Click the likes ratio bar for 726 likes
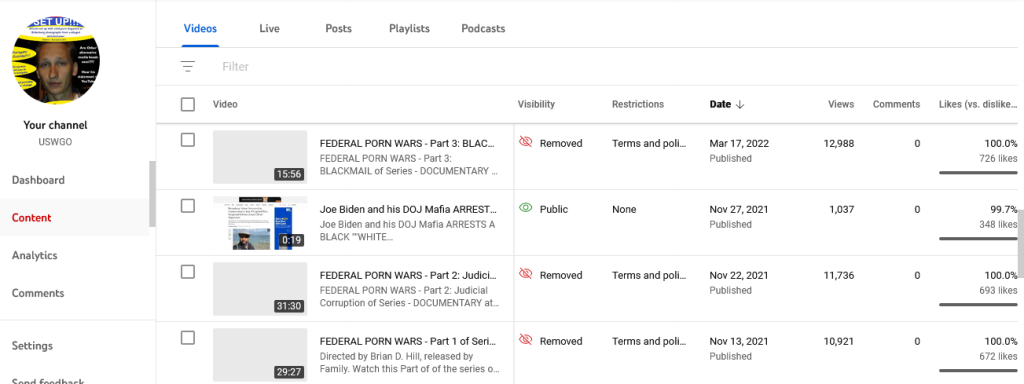Image resolution: width=1024 pixels, height=384 pixels. 978,172
